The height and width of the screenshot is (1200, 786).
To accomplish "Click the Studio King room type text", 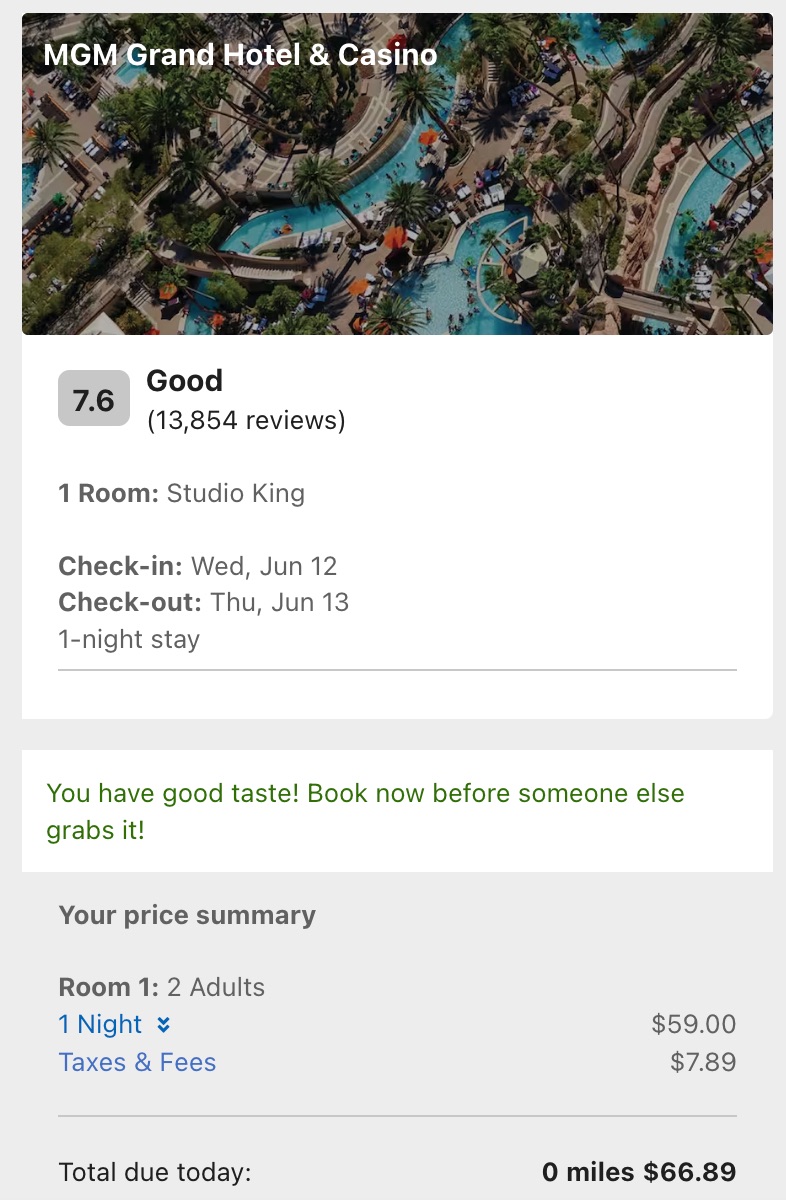I will click(236, 493).
